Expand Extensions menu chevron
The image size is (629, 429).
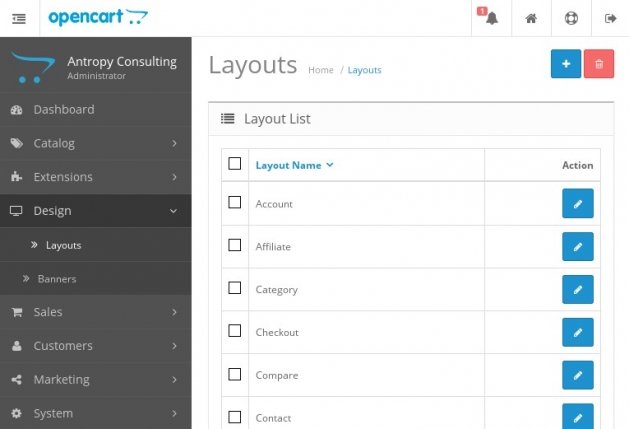pyautogui.click(x=174, y=177)
